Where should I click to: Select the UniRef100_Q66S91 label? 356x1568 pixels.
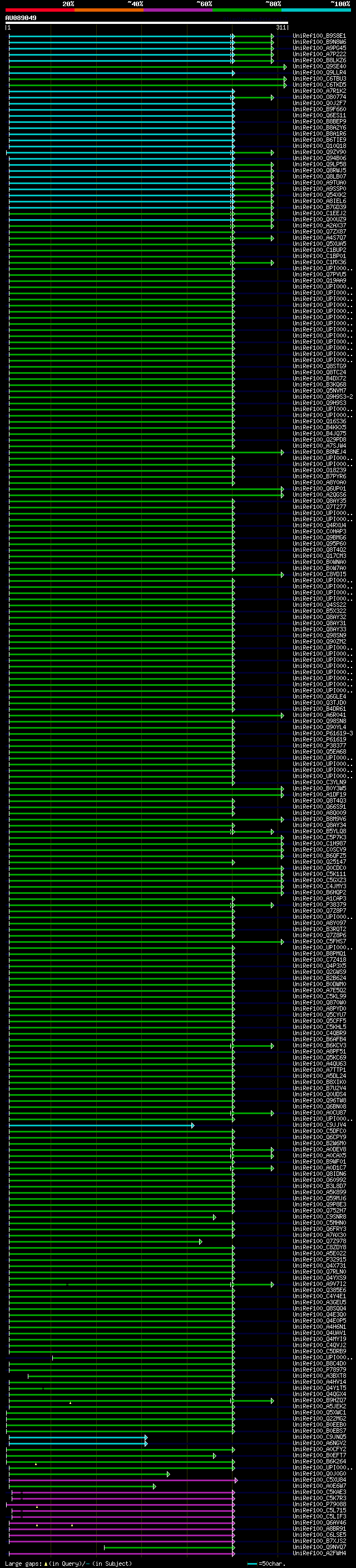coord(319,807)
